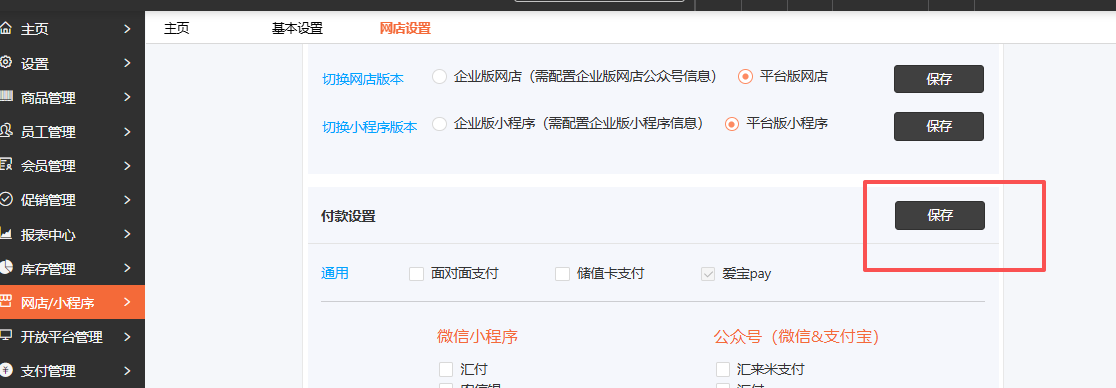Image resolution: width=1116 pixels, height=388 pixels.
Task: Select 平台版网店 radio option
Action: click(745, 76)
